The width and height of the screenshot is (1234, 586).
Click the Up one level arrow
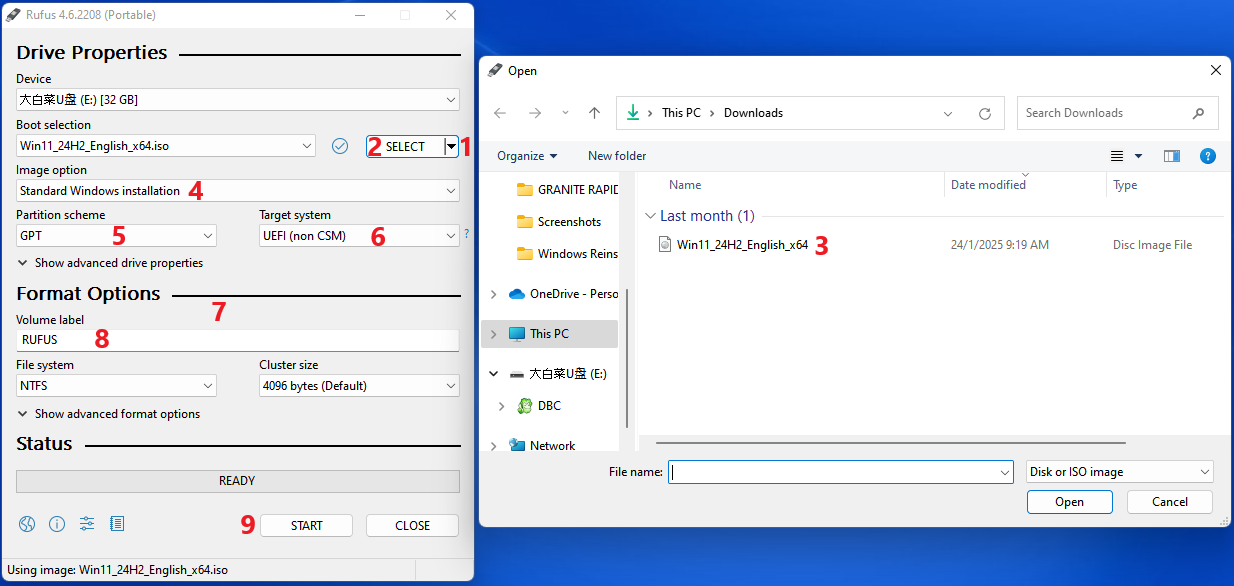pyautogui.click(x=594, y=113)
